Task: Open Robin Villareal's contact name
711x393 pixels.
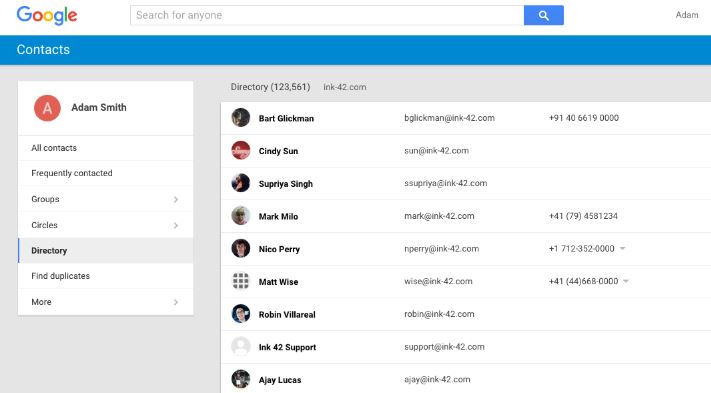Action: coord(287,314)
